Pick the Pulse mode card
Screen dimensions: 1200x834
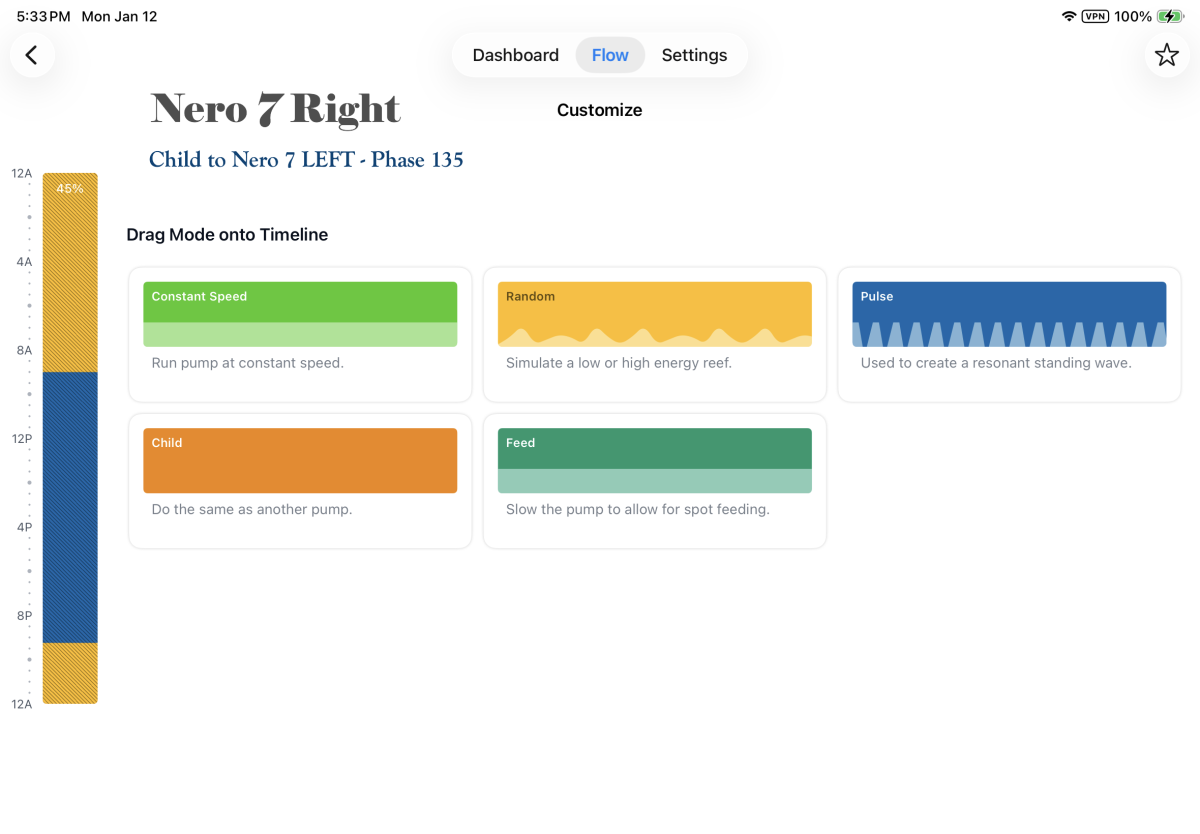pyautogui.click(x=1009, y=334)
